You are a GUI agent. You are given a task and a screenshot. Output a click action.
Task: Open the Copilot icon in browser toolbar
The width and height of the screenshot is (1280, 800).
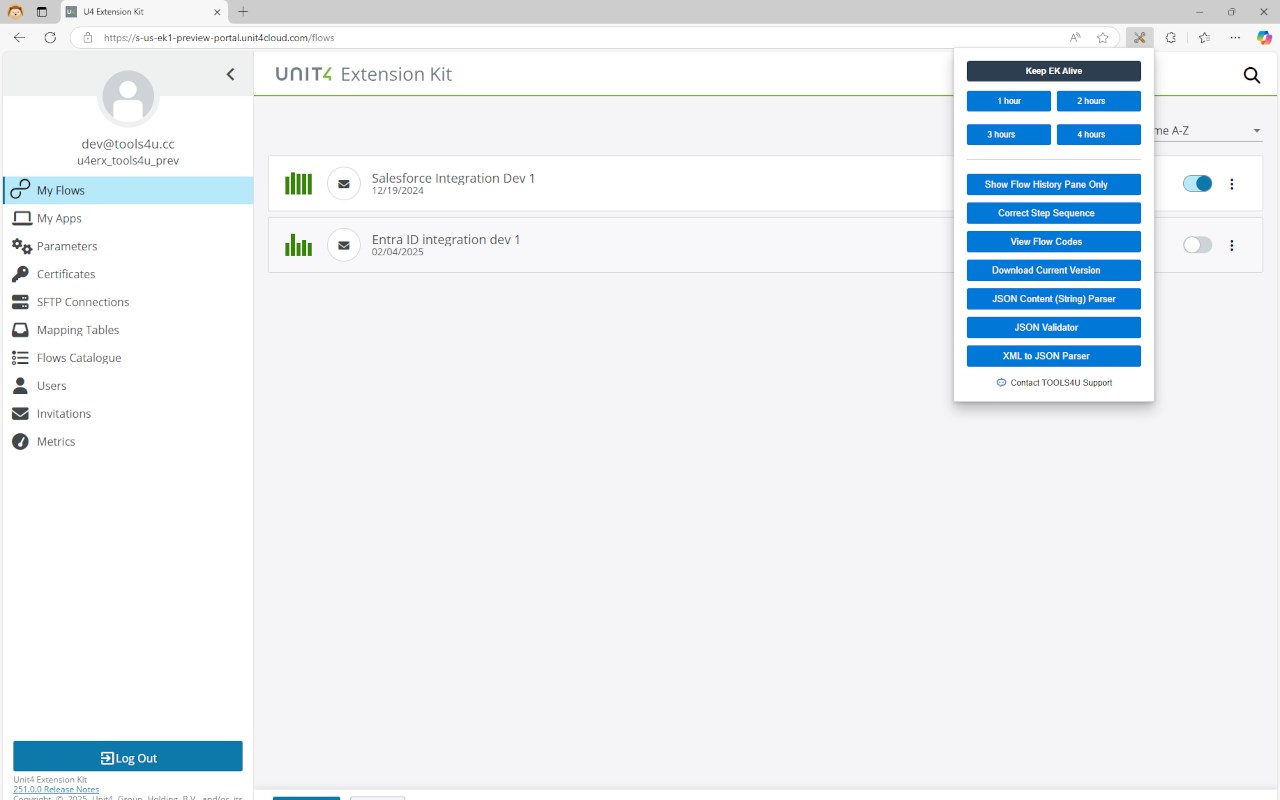pos(1264,37)
